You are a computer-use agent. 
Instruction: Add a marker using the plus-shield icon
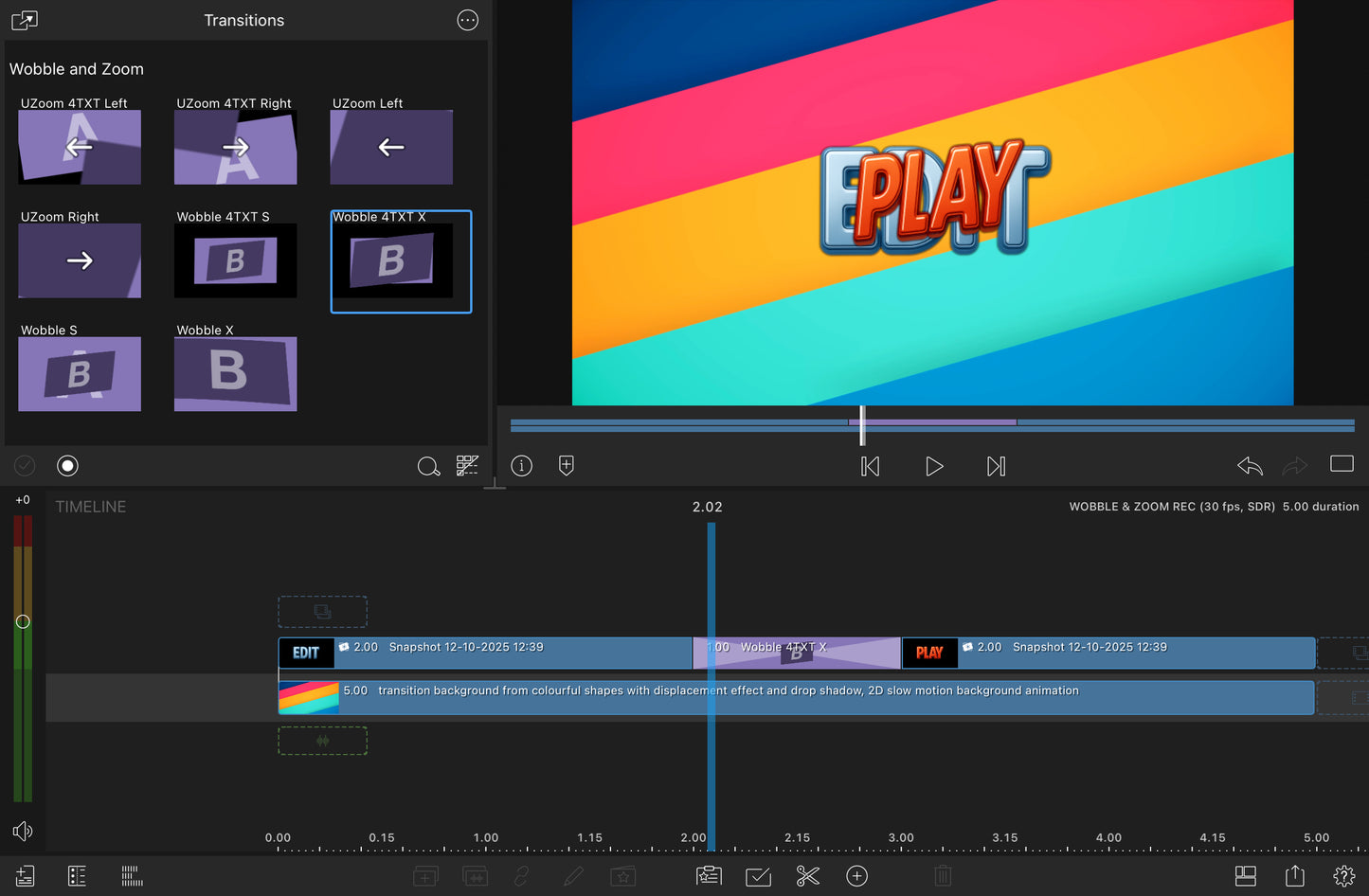[x=566, y=465]
